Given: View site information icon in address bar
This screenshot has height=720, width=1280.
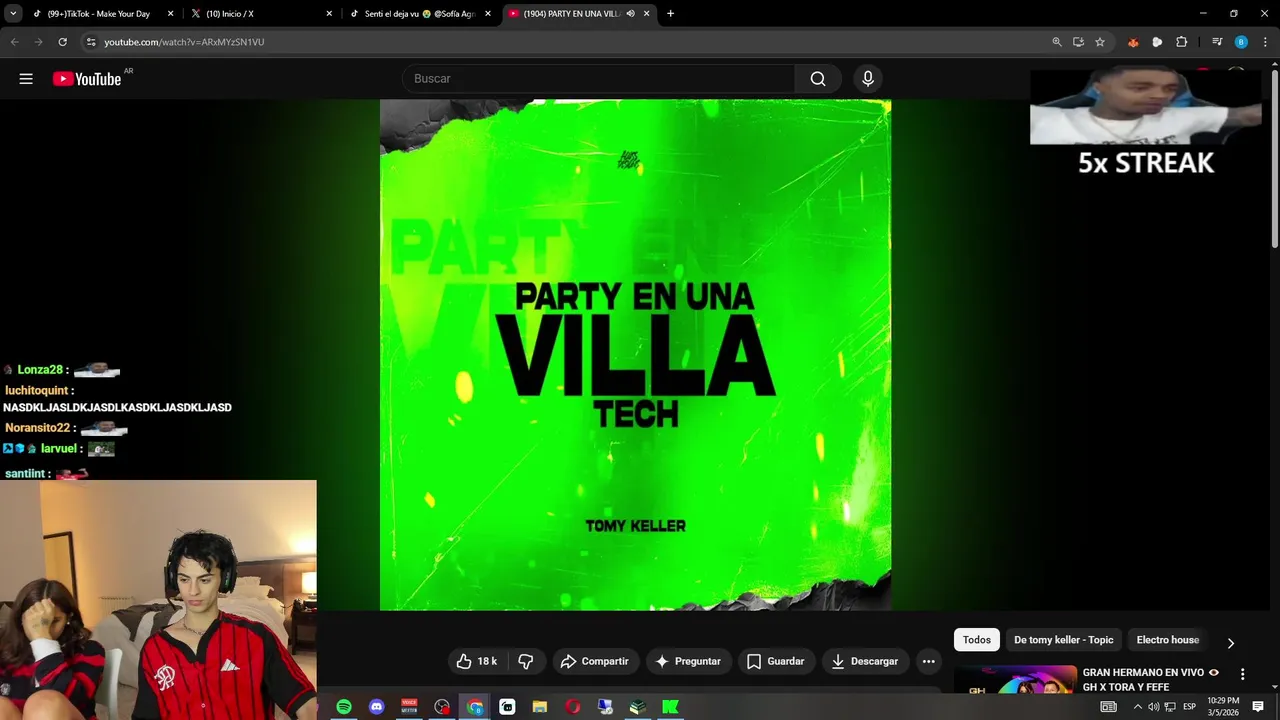Looking at the screenshot, I should click(x=91, y=42).
